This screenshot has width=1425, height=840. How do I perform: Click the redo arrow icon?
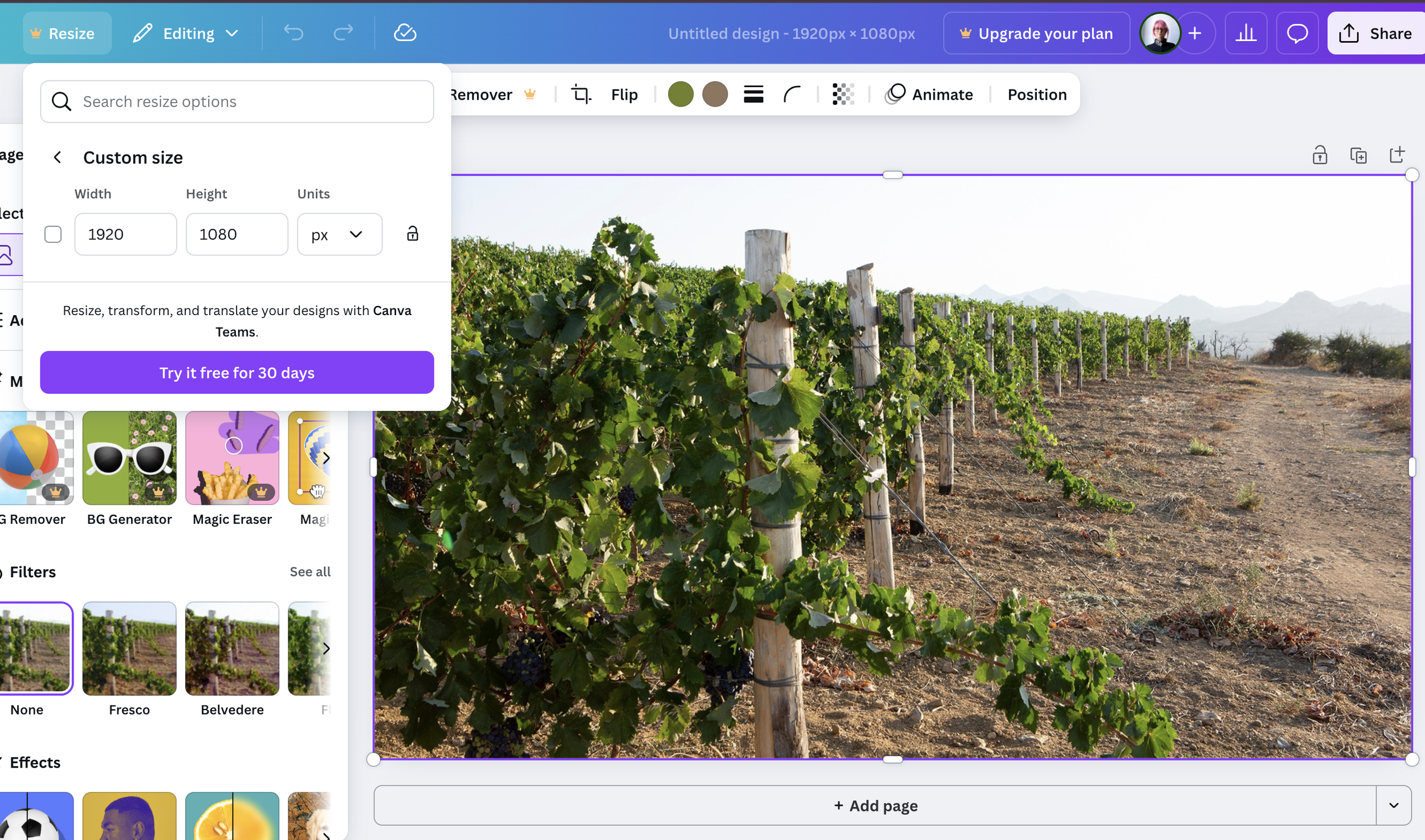pyautogui.click(x=343, y=33)
